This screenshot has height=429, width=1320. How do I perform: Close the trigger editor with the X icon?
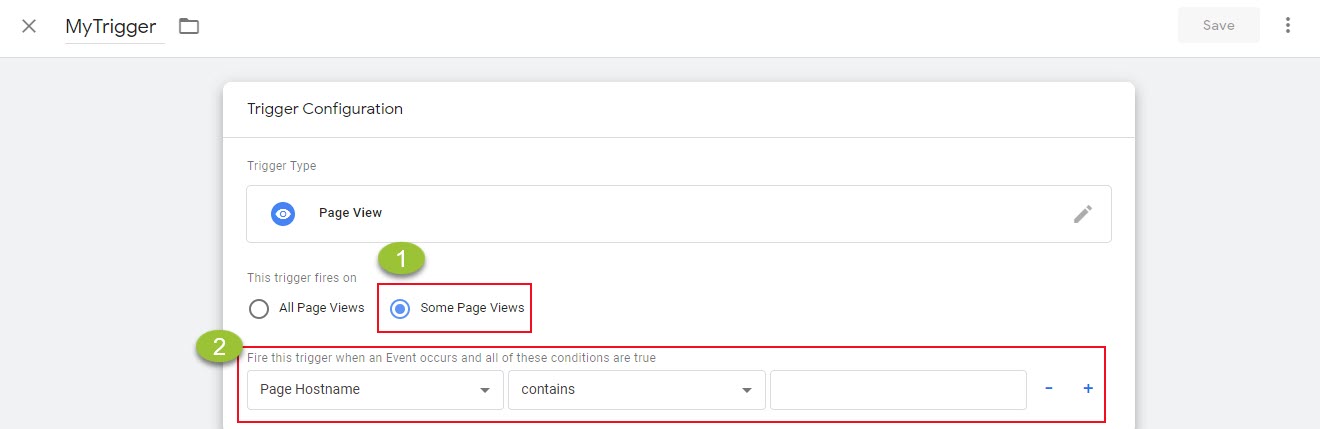(x=29, y=26)
